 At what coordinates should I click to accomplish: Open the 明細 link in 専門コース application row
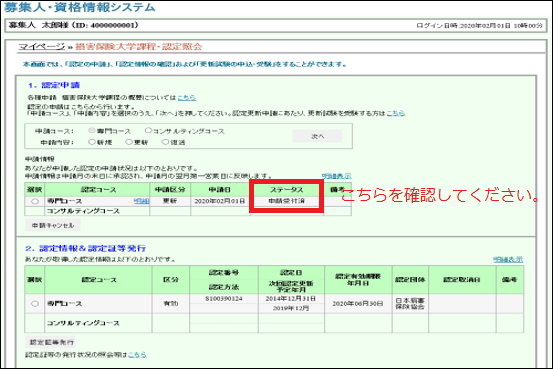(x=141, y=201)
